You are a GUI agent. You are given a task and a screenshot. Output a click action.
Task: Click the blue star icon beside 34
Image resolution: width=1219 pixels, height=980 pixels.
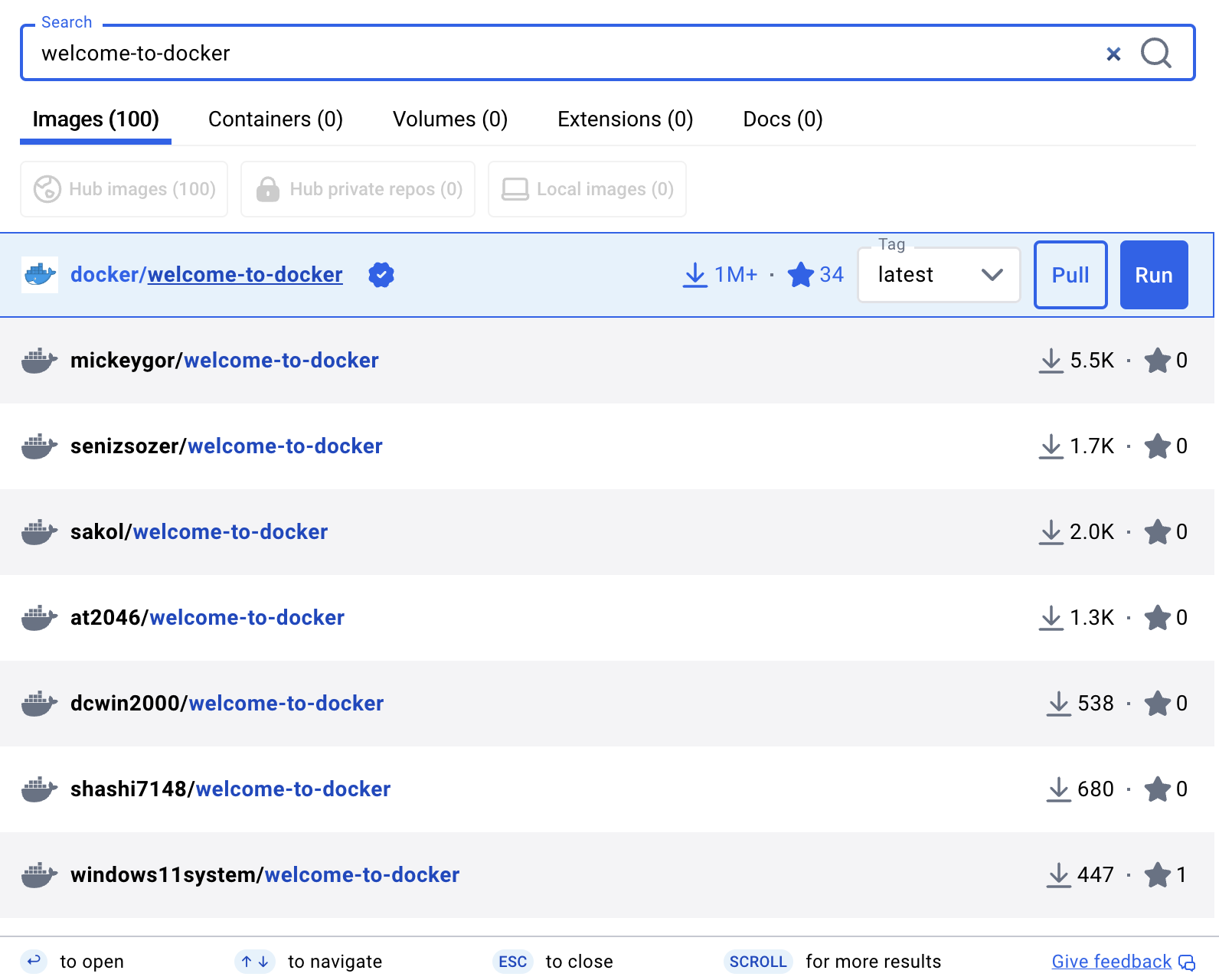(x=801, y=275)
